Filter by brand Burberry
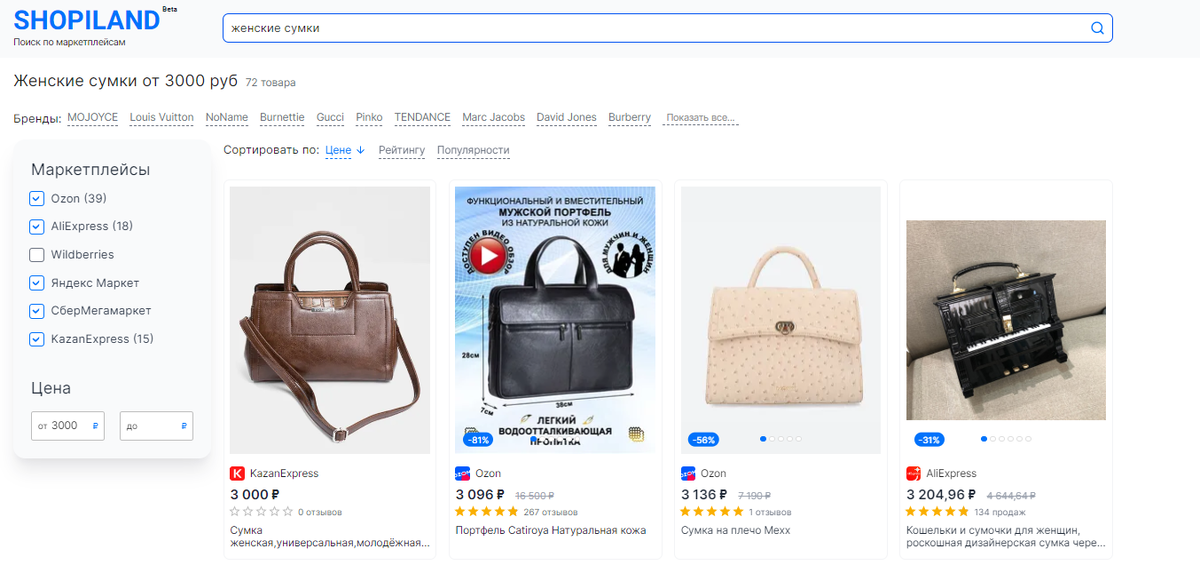Image resolution: width=1200 pixels, height=565 pixels. [x=629, y=117]
